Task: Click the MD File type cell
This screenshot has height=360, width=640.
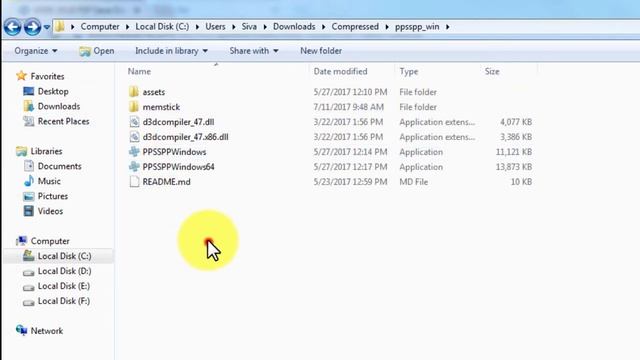Action: pyautogui.click(x=413, y=182)
